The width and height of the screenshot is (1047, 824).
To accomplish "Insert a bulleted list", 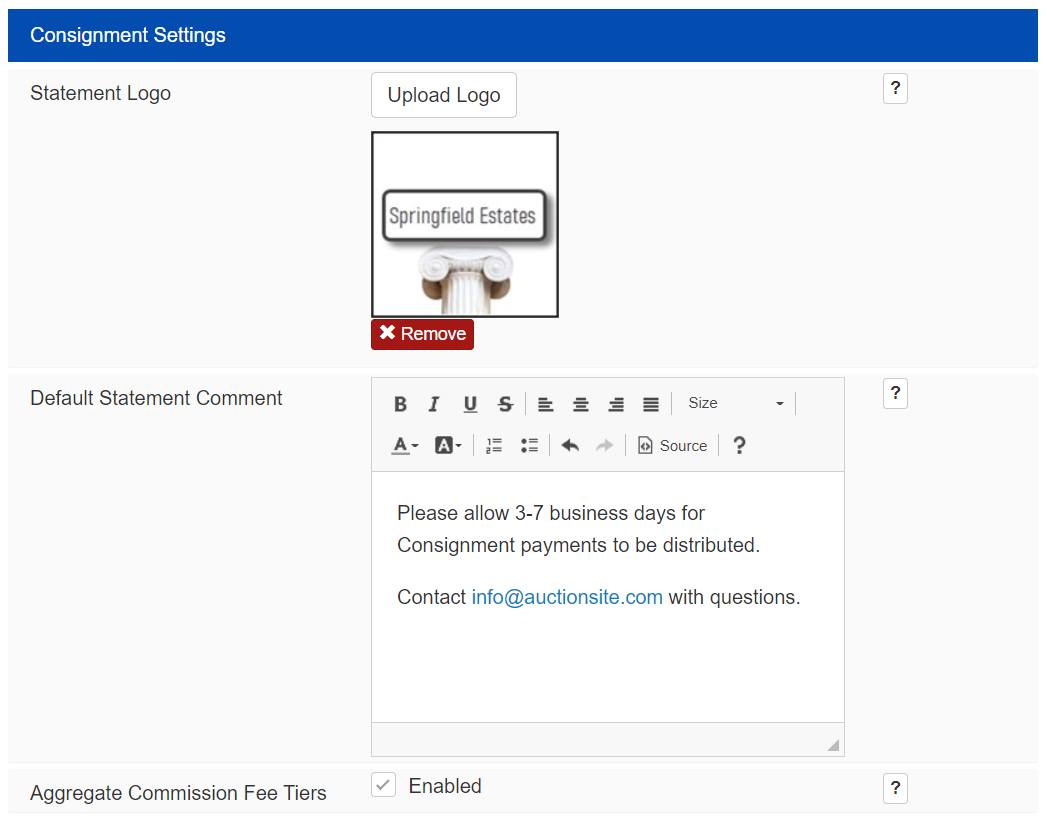I will tap(529, 445).
